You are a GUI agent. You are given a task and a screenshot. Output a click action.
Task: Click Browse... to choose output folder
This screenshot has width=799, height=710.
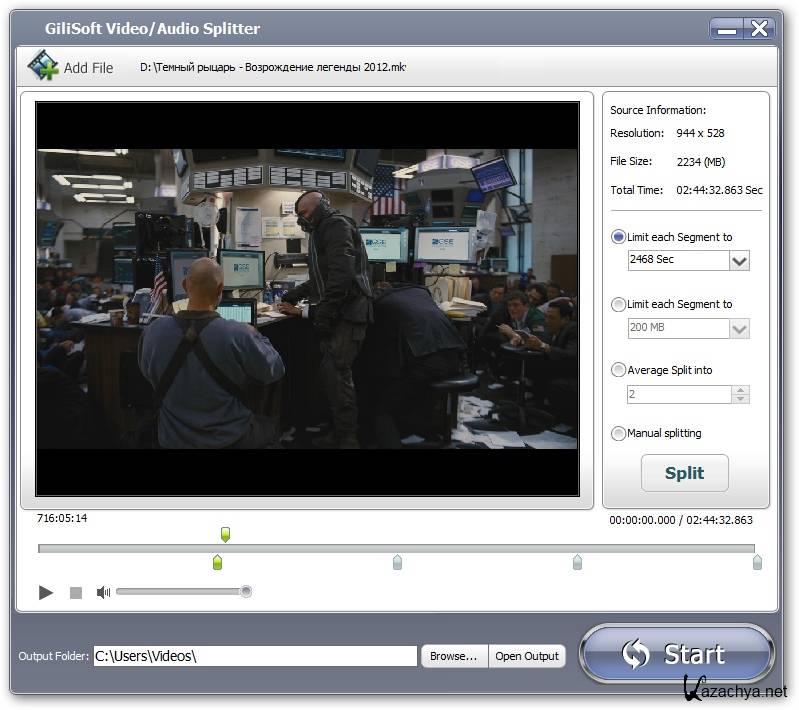[454, 656]
